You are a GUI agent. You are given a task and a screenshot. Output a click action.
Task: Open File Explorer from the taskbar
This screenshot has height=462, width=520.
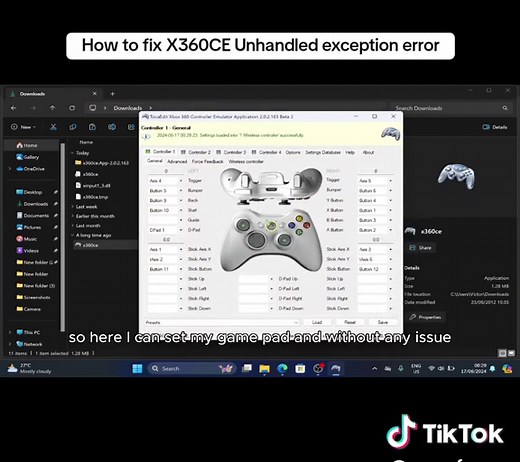click(x=264, y=368)
